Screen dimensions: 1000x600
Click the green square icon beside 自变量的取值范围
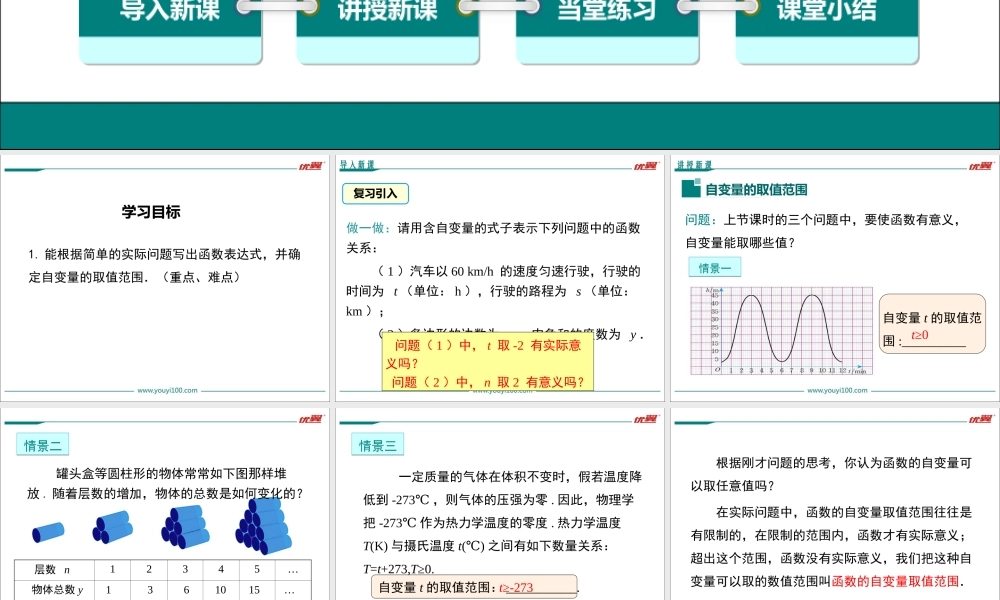click(x=690, y=189)
